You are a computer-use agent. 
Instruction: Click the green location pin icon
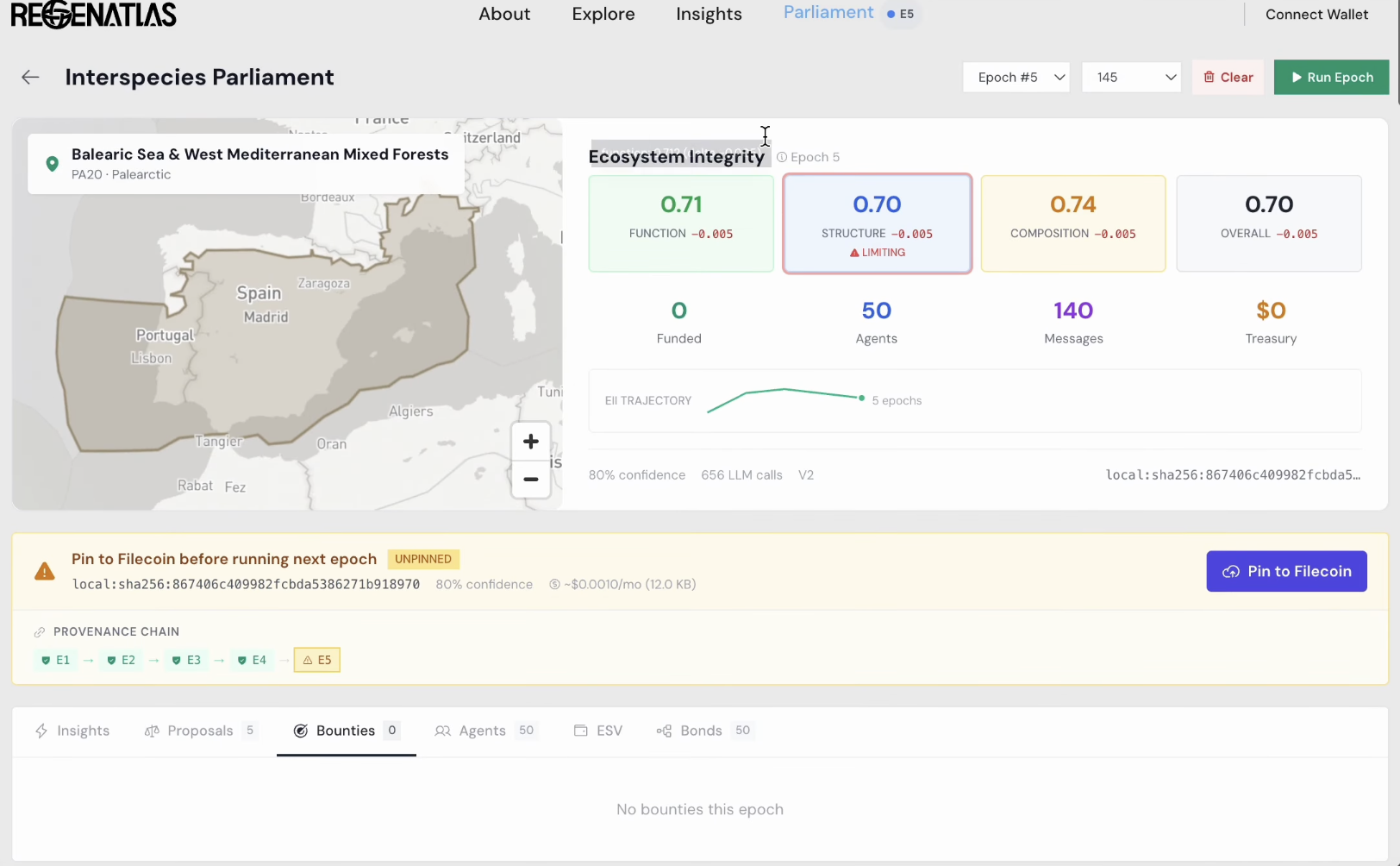(x=52, y=164)
